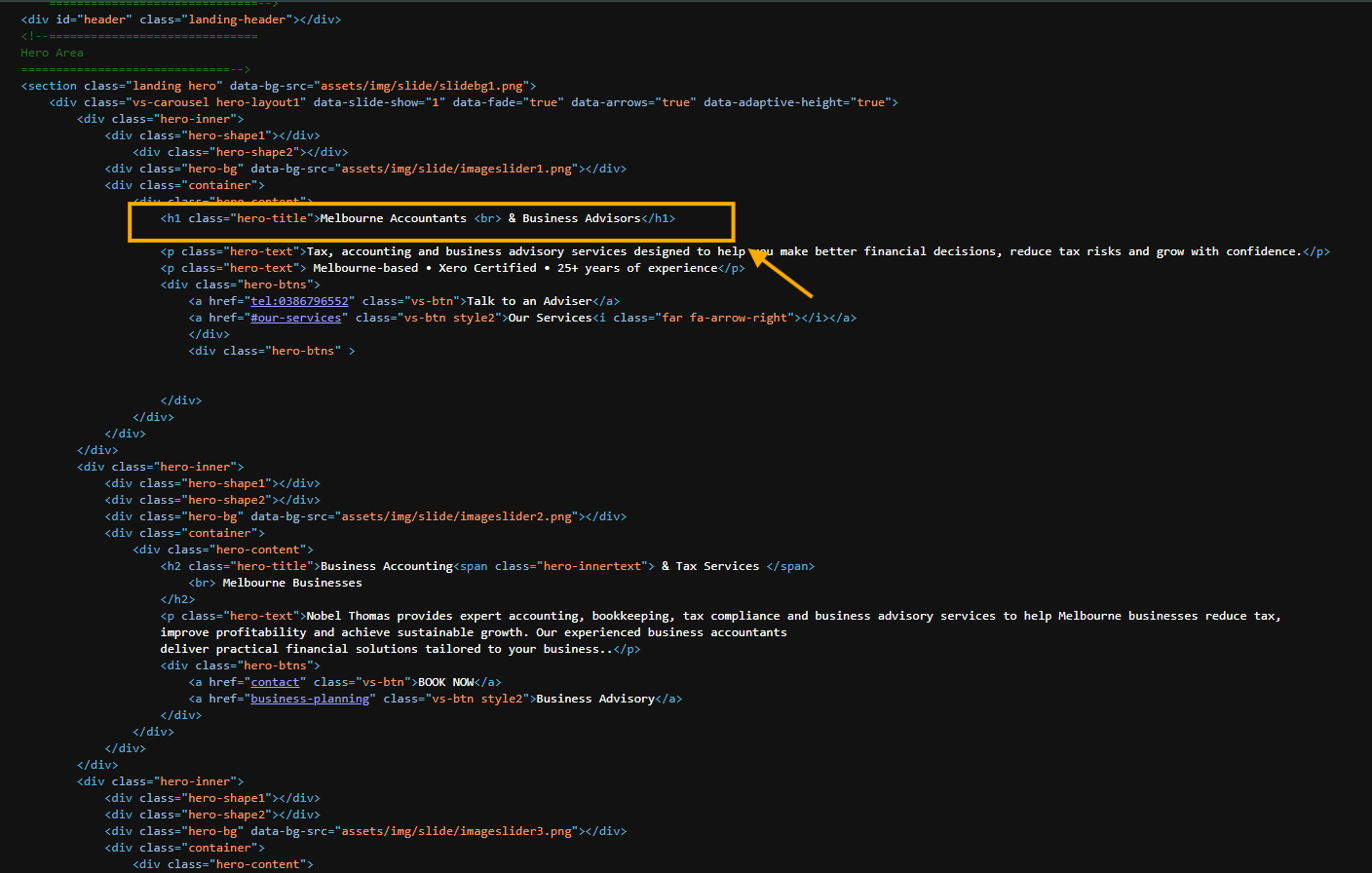1372x873 pixels.
Task: Click the '25+ years of experience' text
Action: point(637,268)
